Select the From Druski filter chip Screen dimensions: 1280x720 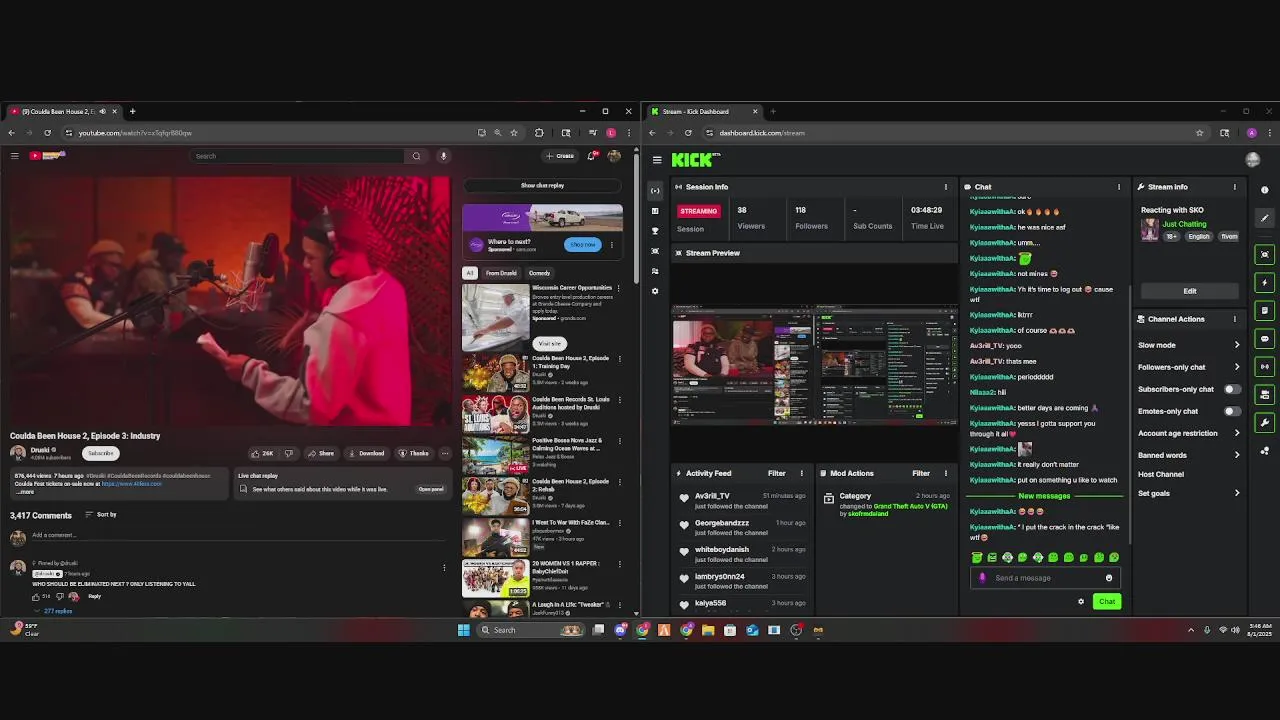coord(501,273)
